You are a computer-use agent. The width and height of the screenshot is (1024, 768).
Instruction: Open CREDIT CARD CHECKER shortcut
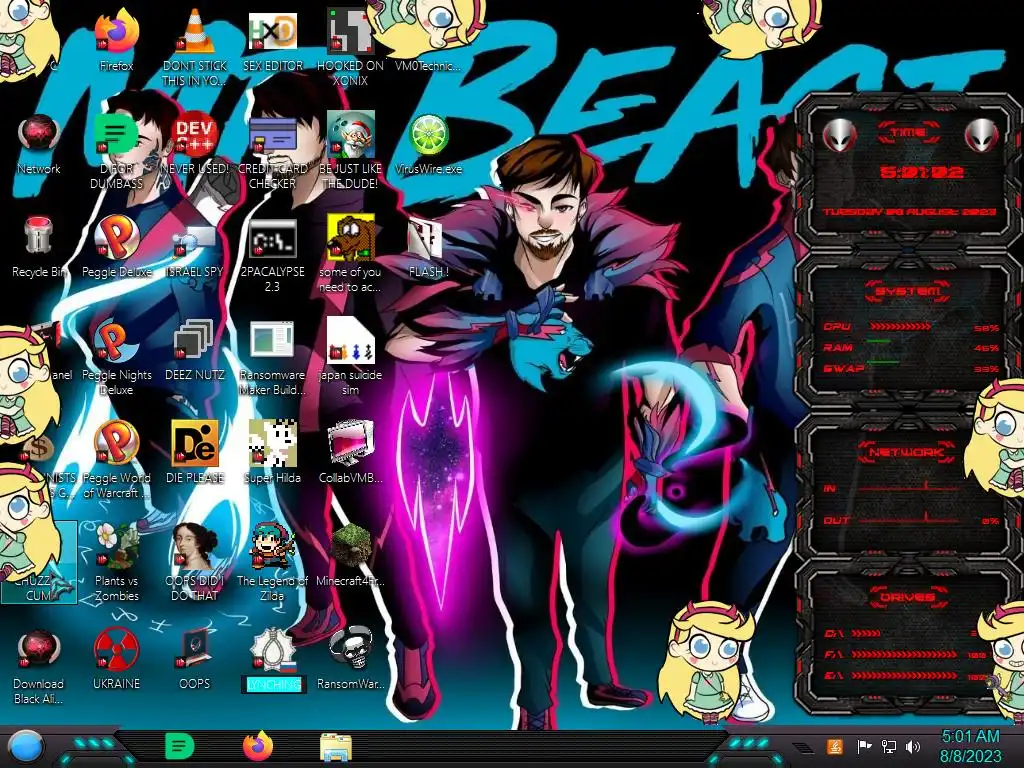click(272, 135)
